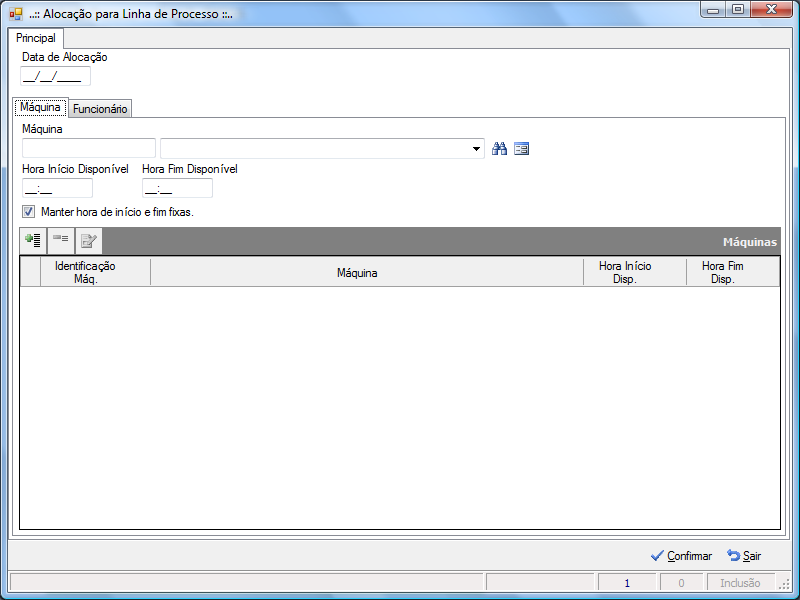Screen dimensions: 800x600
Task: Remove a row from the Máquinas grid
Action: (x=61, y=240)
